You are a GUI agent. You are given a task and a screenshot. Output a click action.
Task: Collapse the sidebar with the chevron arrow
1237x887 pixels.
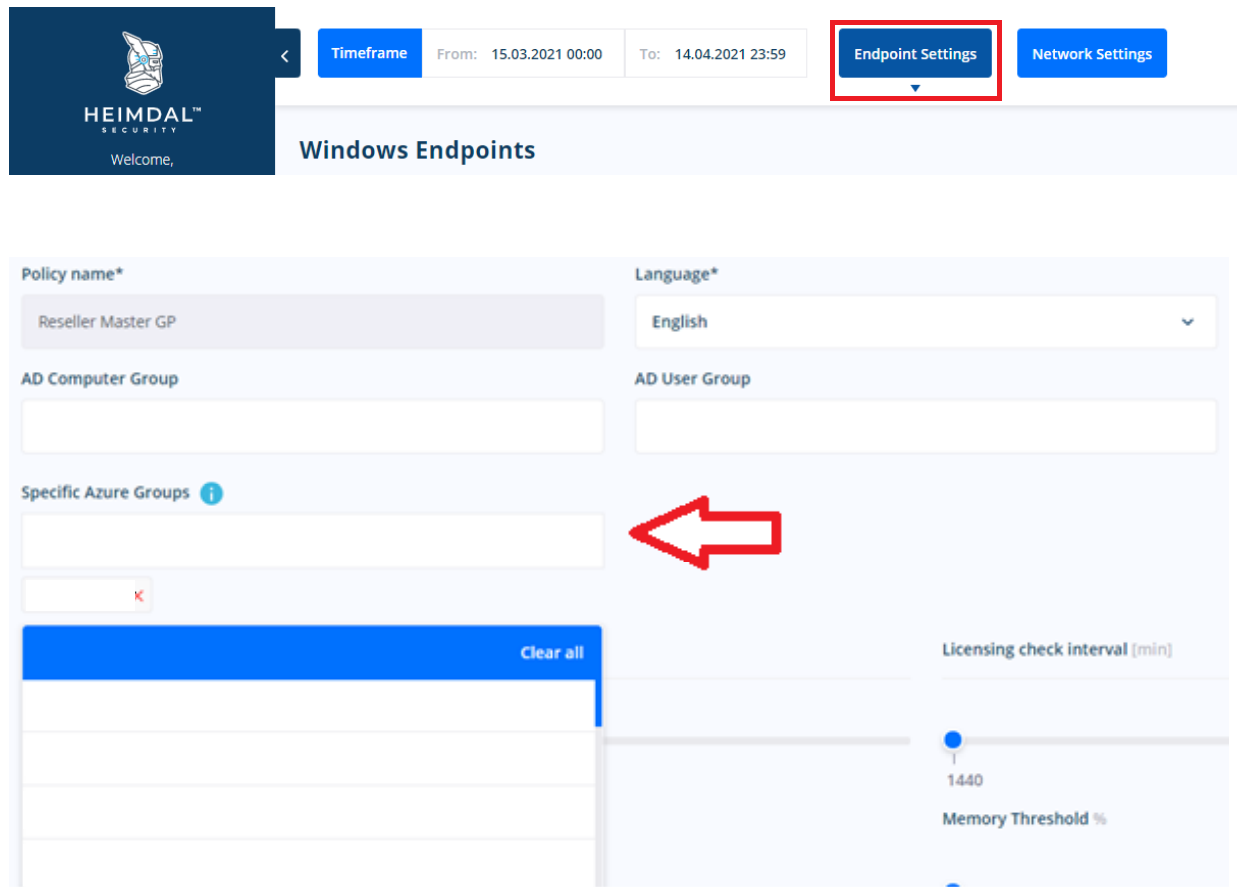(x=287, y=55)
